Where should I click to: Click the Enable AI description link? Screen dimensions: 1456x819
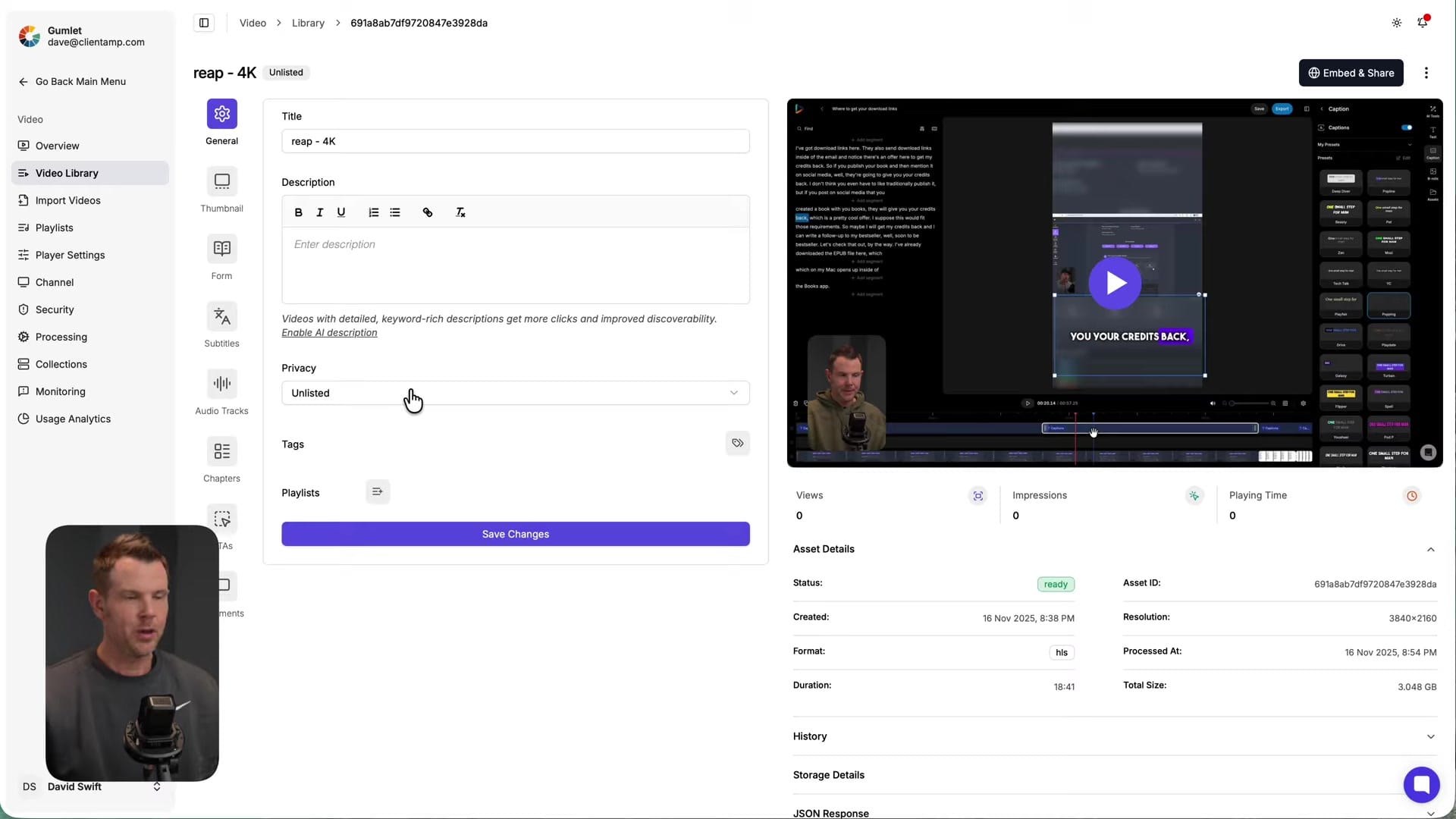[329, 333]
